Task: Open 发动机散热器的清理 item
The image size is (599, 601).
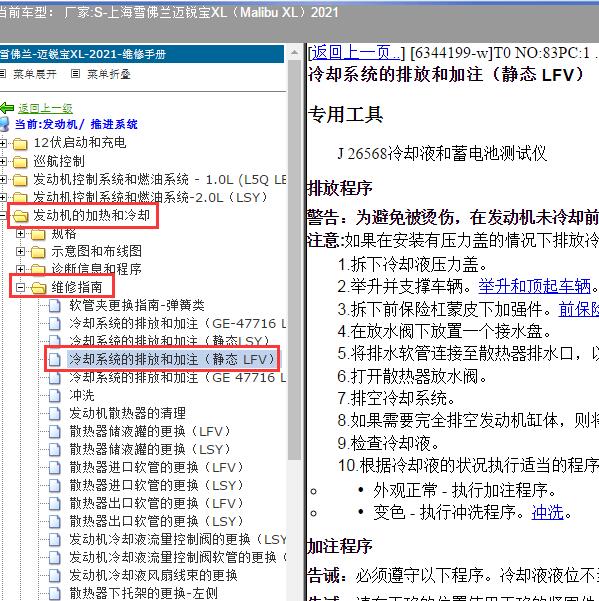Action: point(128,413)
